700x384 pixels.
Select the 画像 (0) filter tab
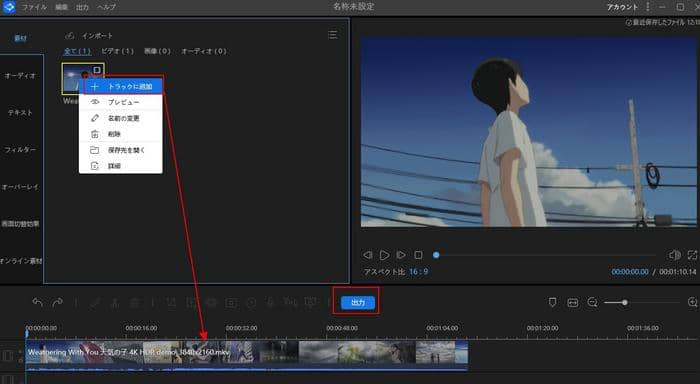coord(157,51)
